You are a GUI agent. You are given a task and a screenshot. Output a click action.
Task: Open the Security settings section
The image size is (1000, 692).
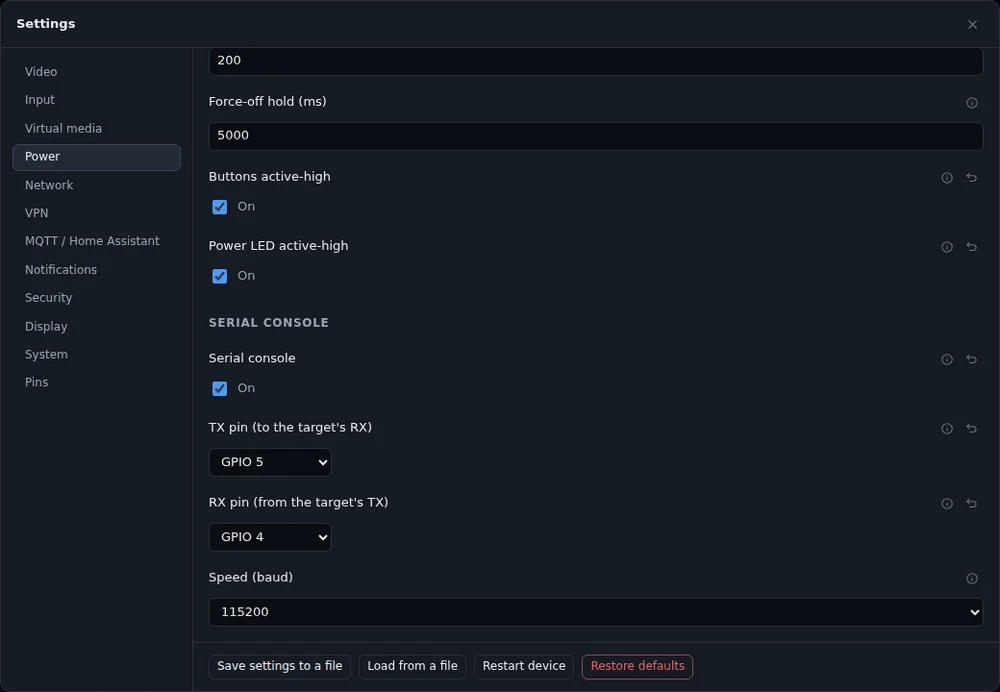(x=96, y=298)
